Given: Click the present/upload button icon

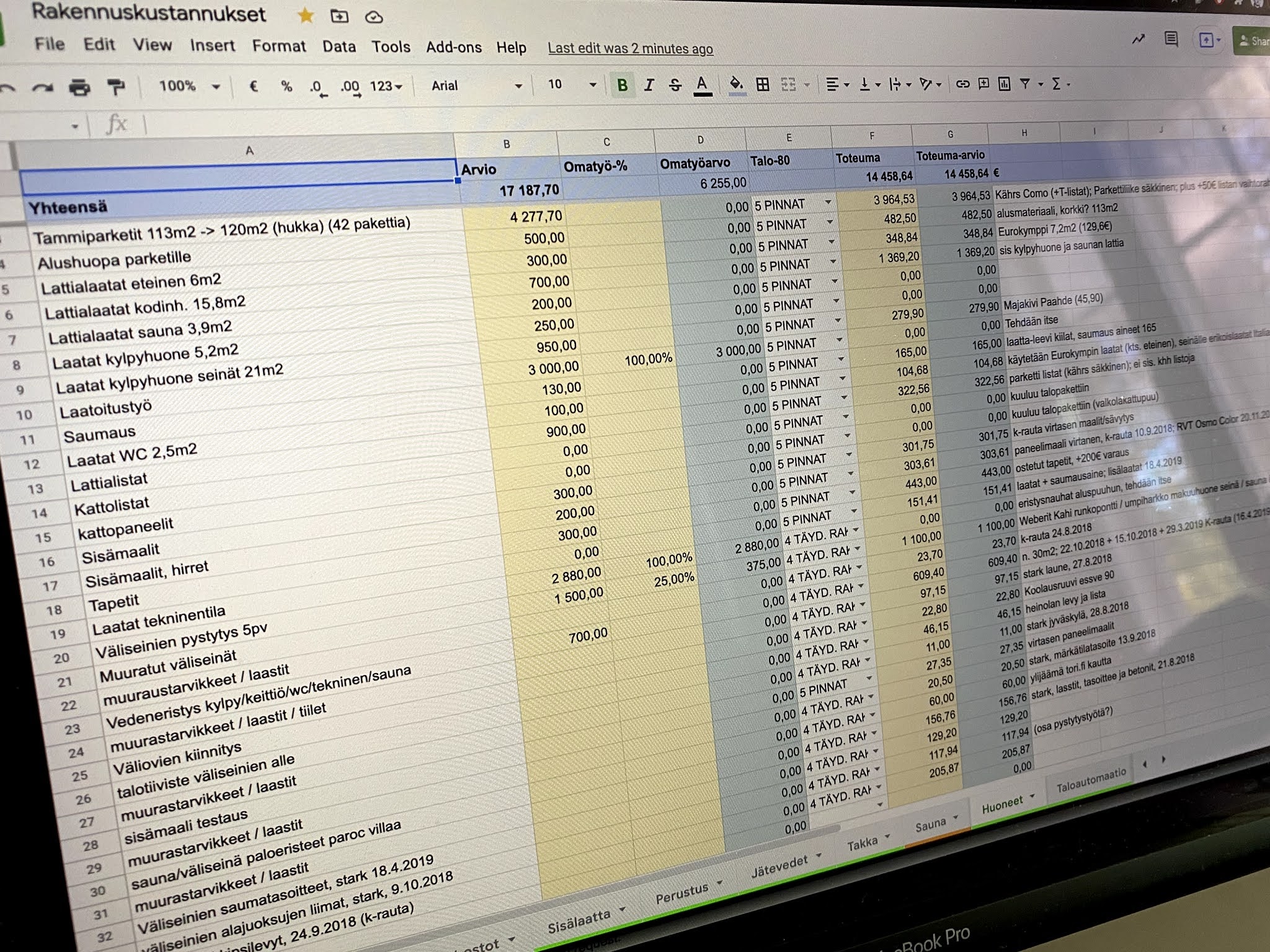Looking at the screenshot, I should click(x=1208, y=41).
